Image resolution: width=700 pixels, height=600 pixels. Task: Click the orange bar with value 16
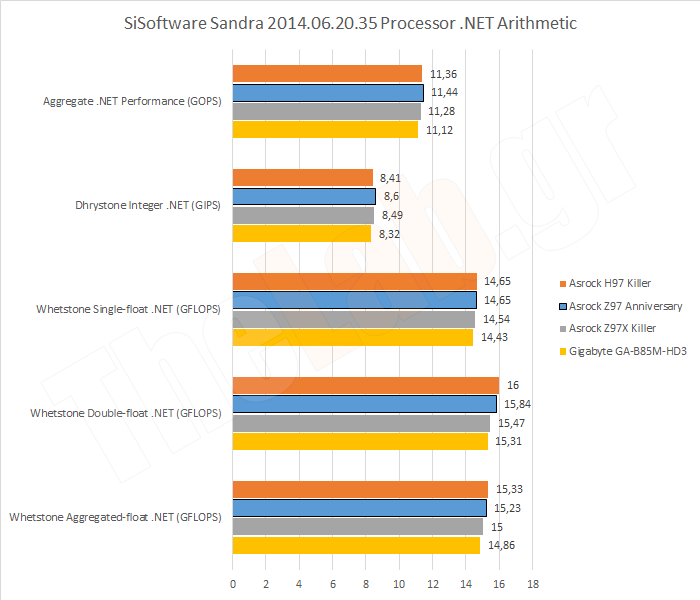point(365,386)
